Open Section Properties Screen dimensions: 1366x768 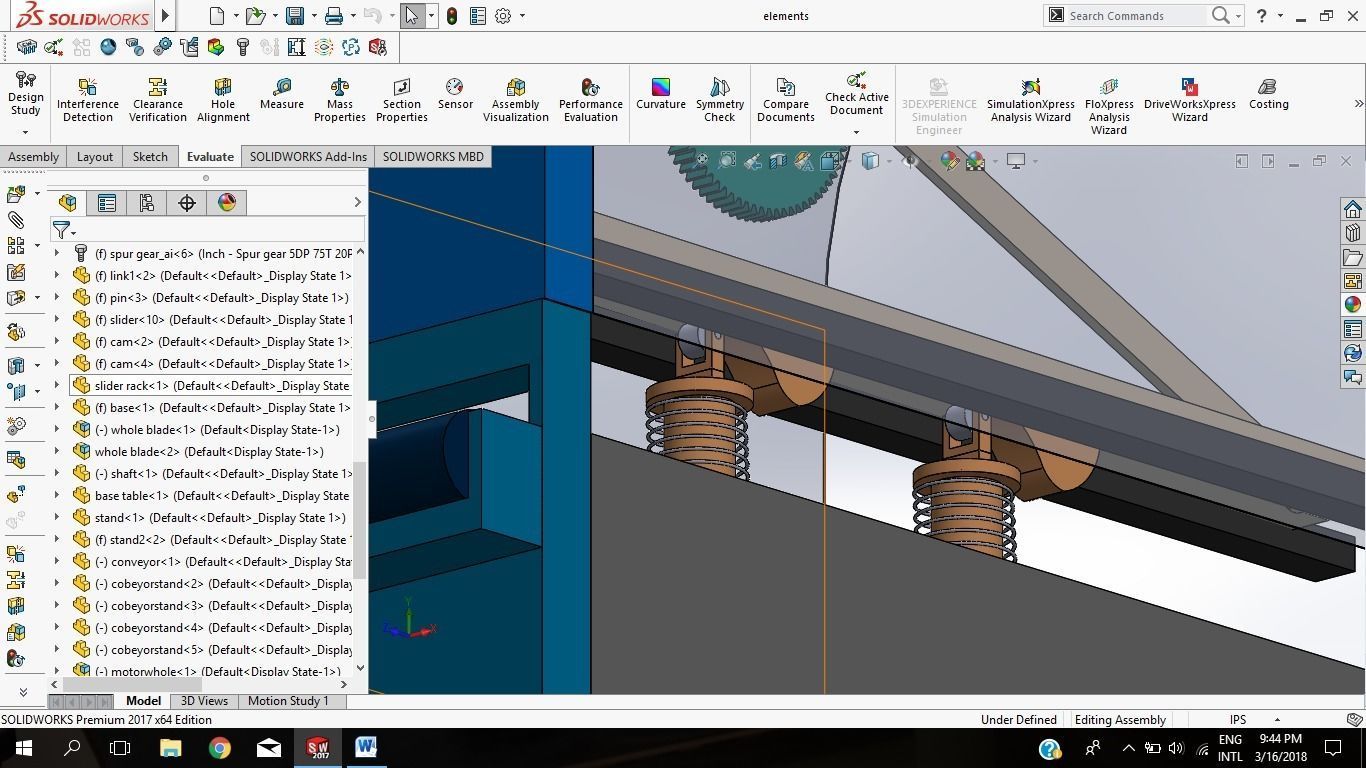point(402,100)
